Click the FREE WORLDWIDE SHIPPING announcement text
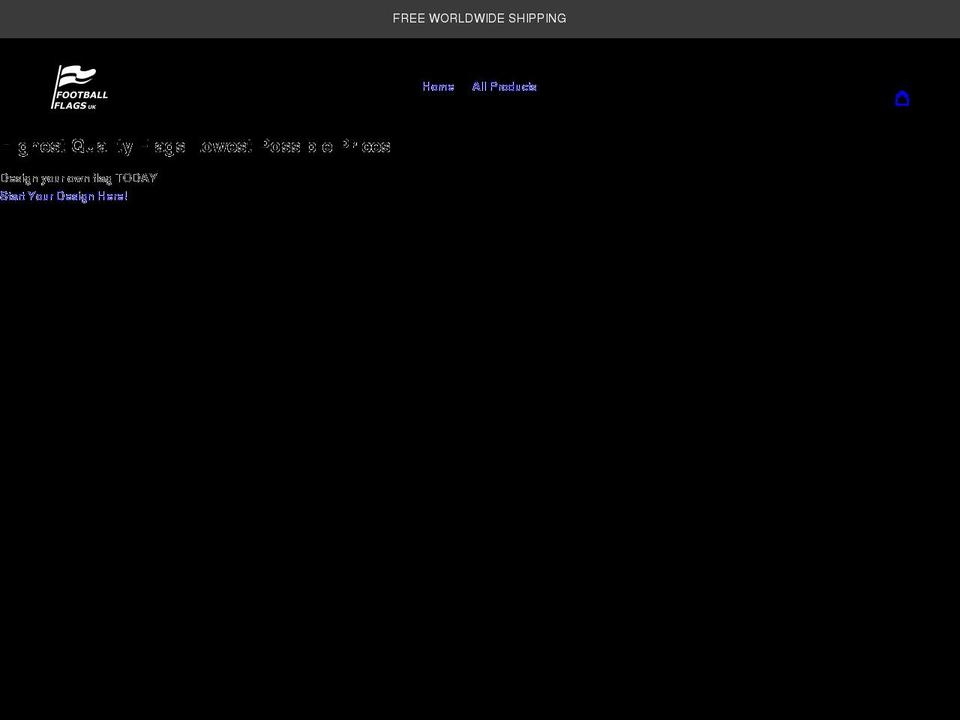960x720 pixels. coord(479,18)
